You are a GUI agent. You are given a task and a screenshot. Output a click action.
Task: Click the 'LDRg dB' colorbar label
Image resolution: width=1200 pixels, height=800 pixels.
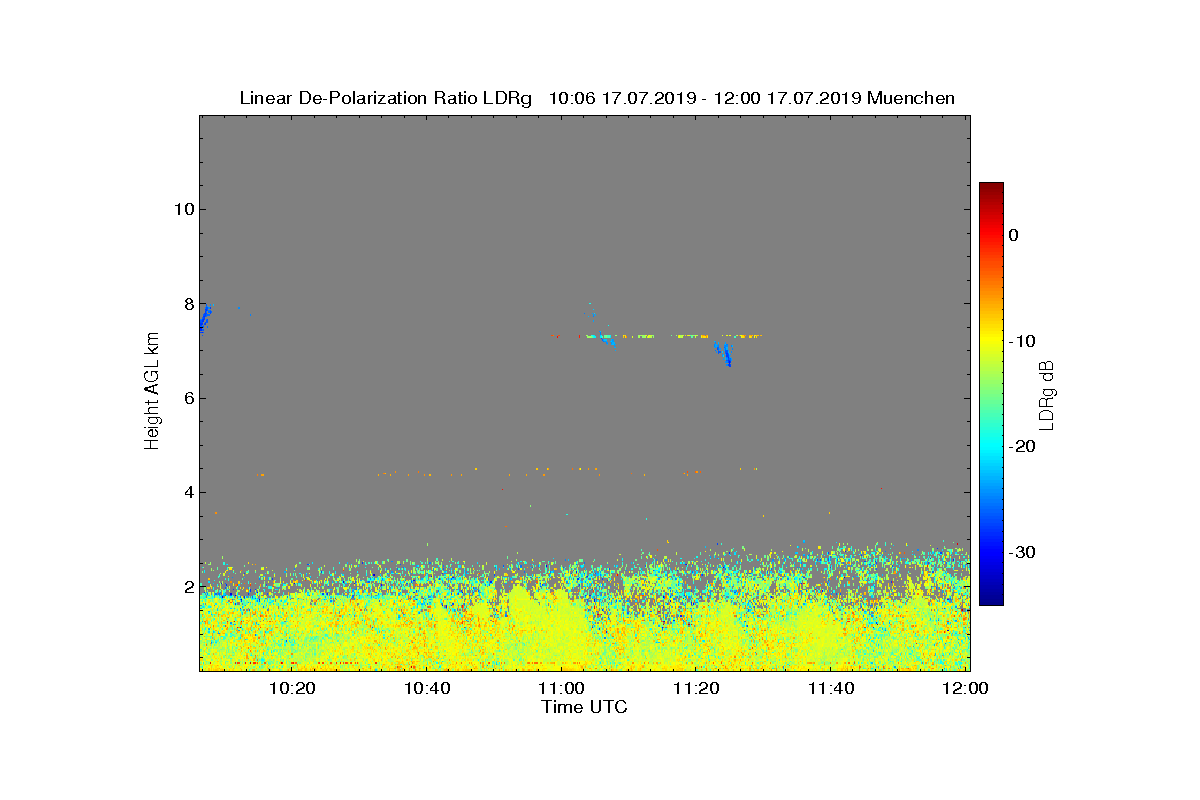pyautogui.click(x=1047, y=394)
